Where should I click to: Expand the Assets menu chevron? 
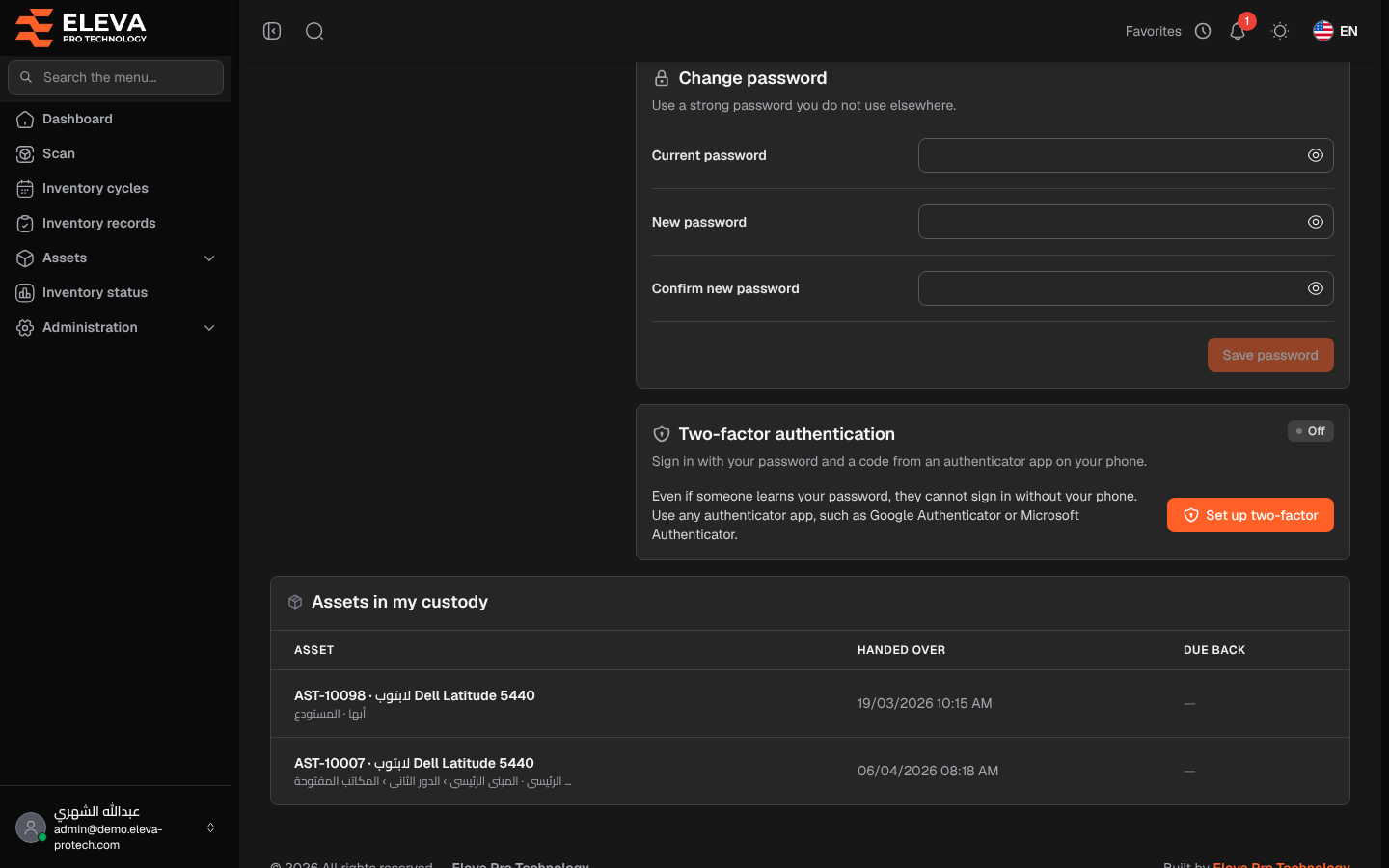click(x=209, y=258)
